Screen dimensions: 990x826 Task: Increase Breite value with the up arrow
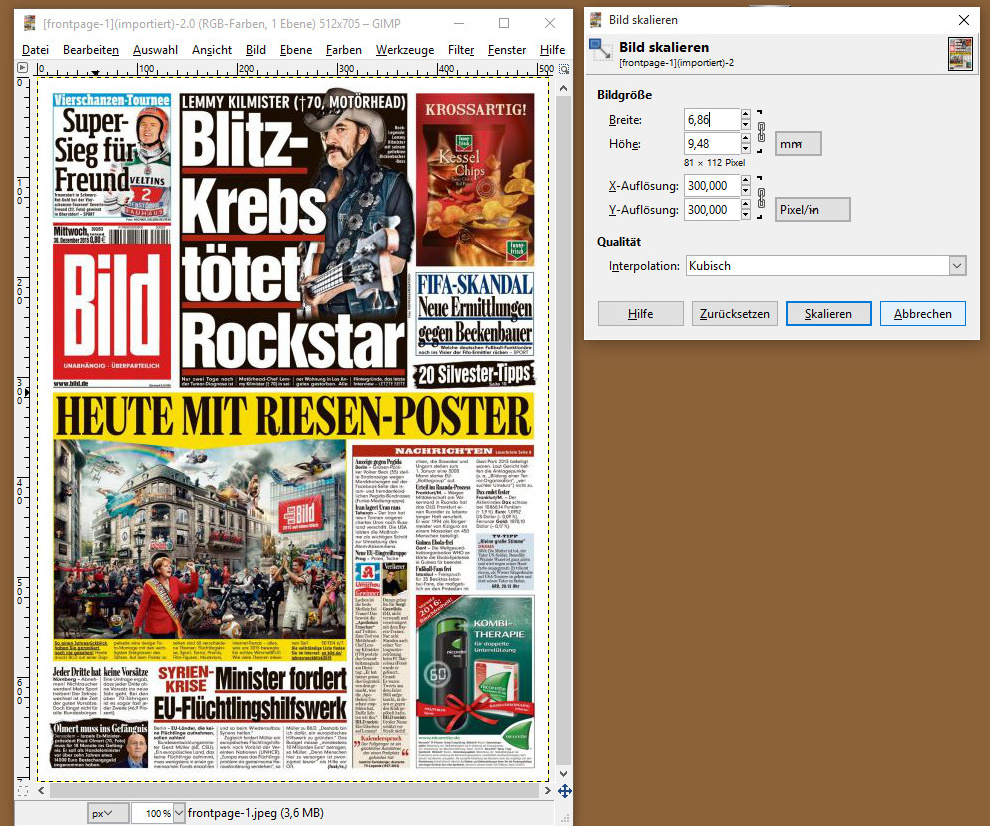tap(746, 114)
